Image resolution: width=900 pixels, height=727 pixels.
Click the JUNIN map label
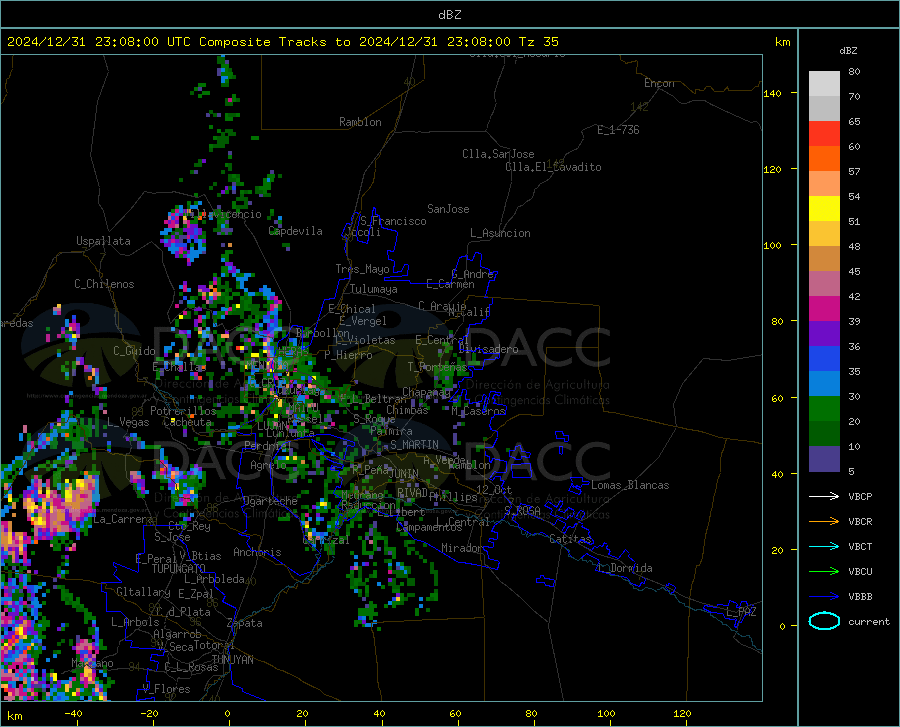pos(404,473)
